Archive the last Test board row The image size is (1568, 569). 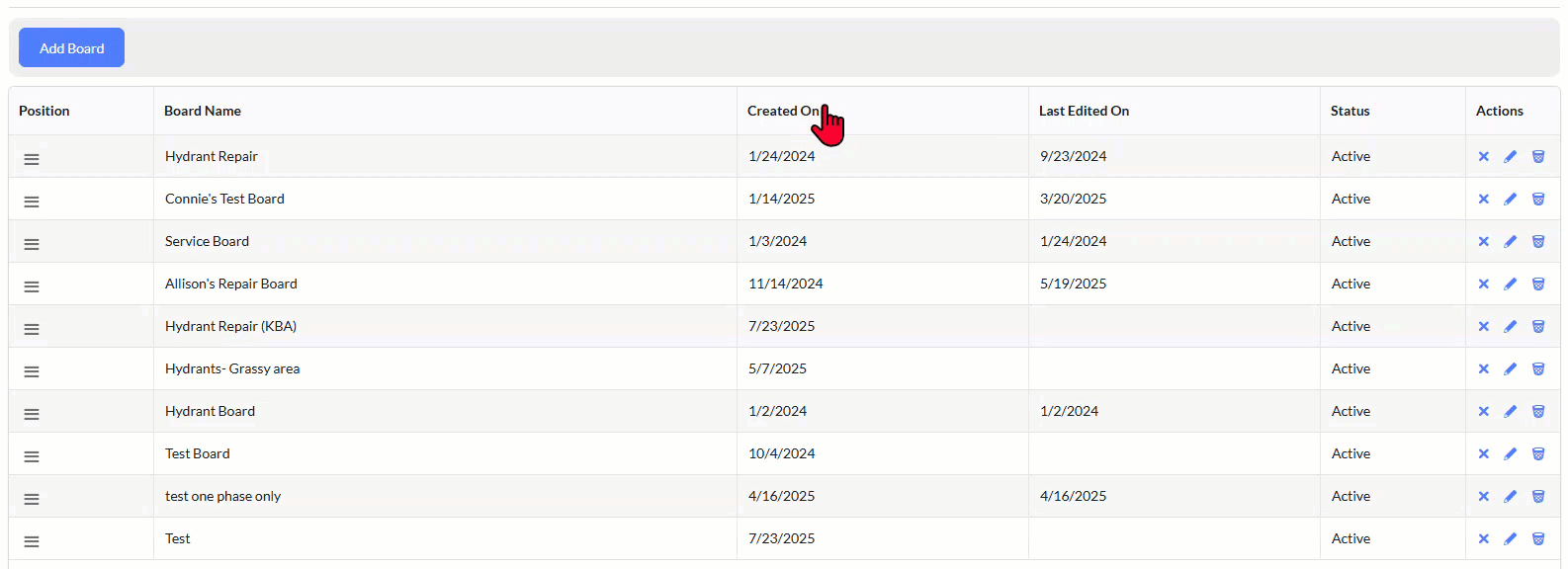[x=1538, y=538]
